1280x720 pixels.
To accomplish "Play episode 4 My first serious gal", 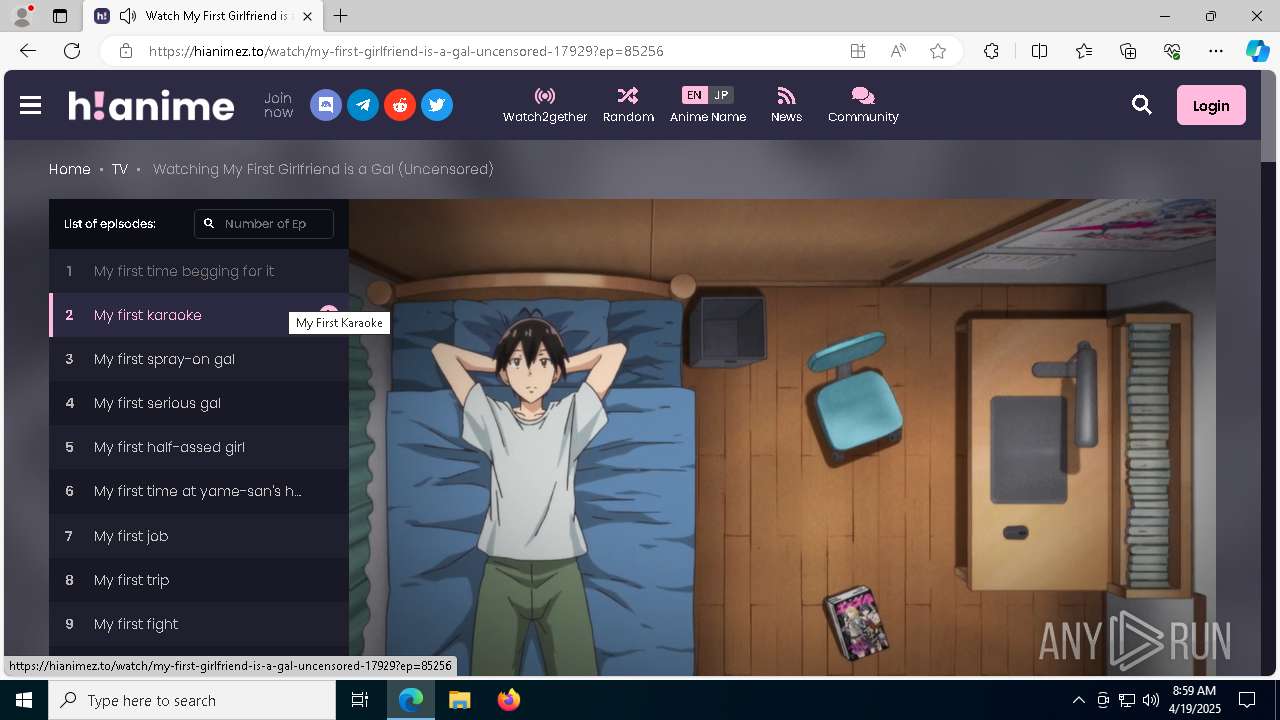I will click(x=199, y=403).
